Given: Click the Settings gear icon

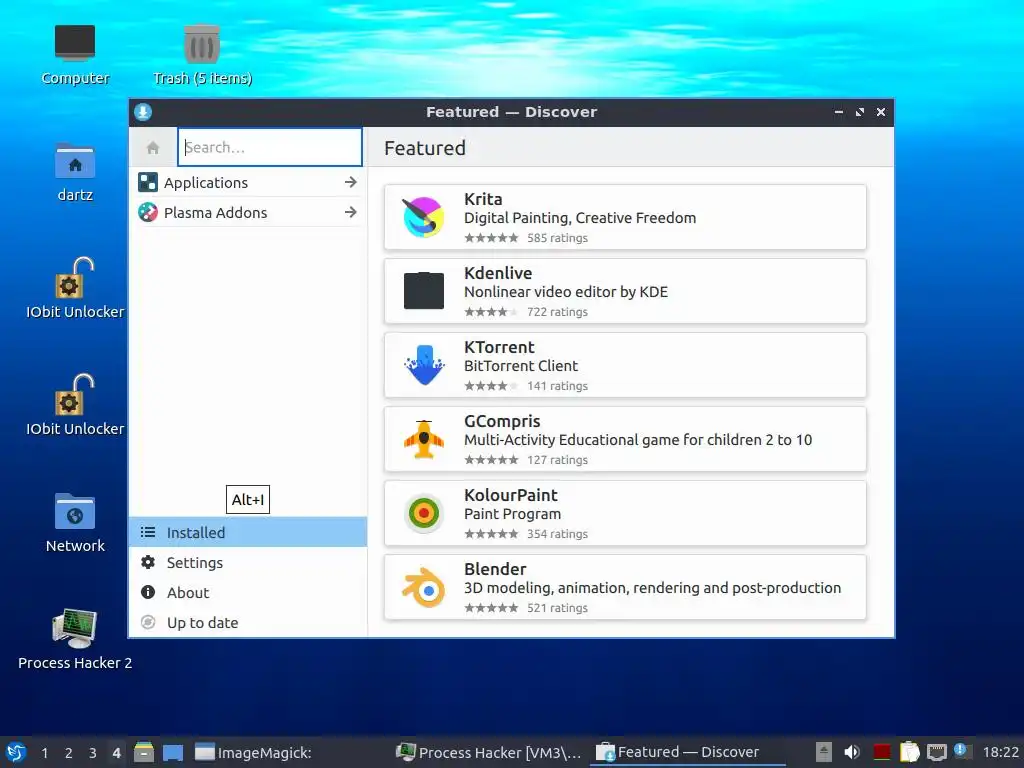Looking at the screenshot, I should (148, 562).
